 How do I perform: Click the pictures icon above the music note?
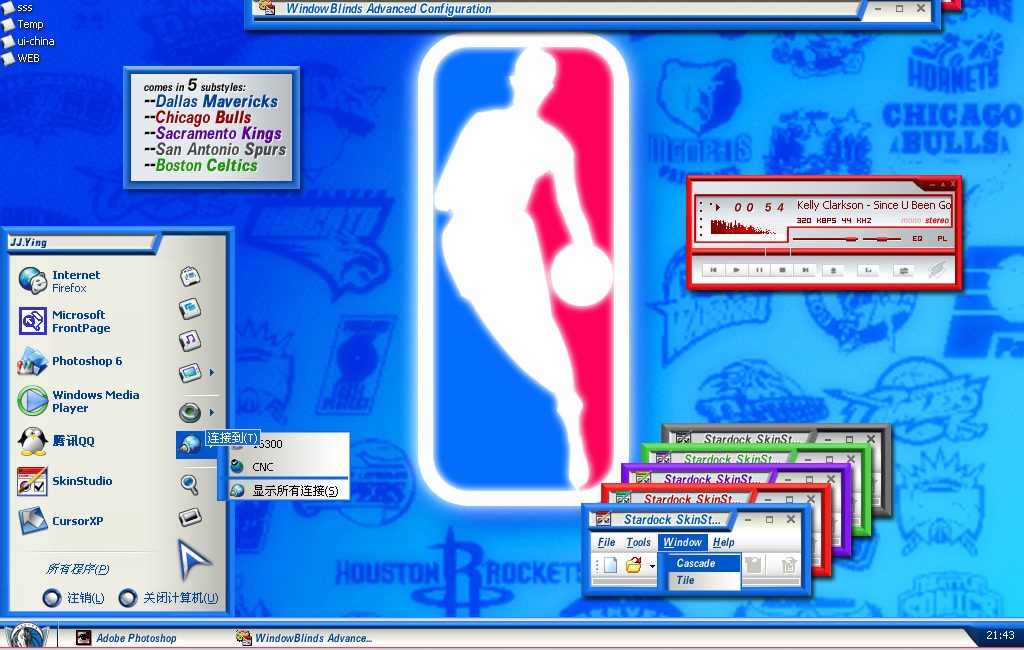189,308
